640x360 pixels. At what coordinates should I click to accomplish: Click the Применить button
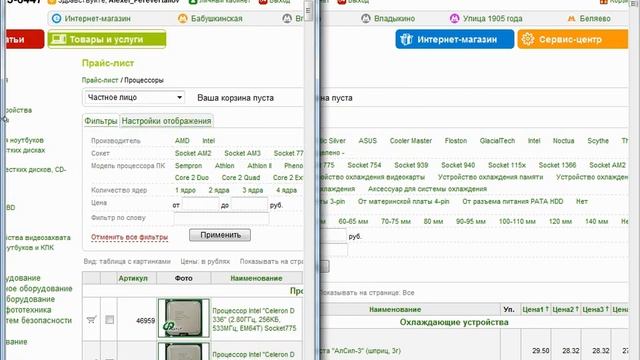click(220, 235)
